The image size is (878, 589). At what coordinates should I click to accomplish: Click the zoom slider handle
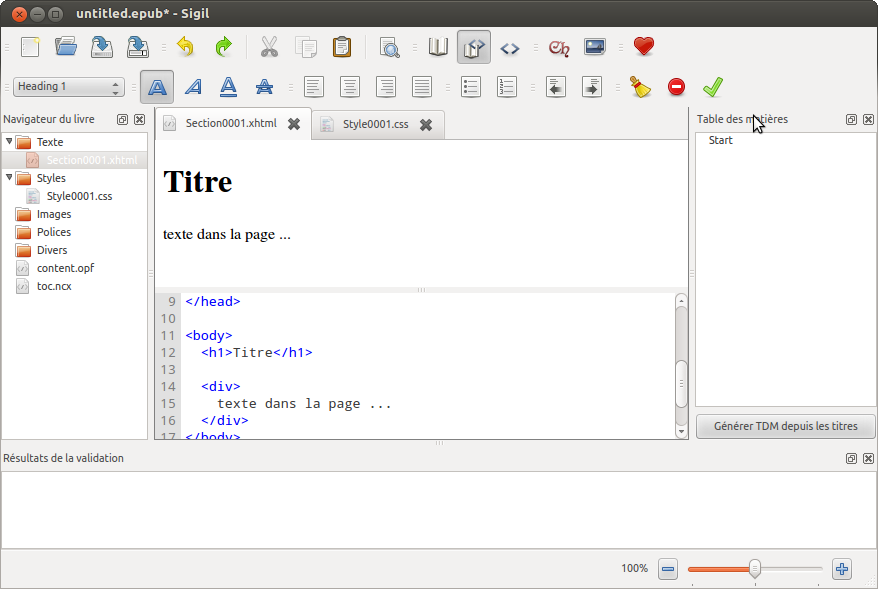click(755, 568)
